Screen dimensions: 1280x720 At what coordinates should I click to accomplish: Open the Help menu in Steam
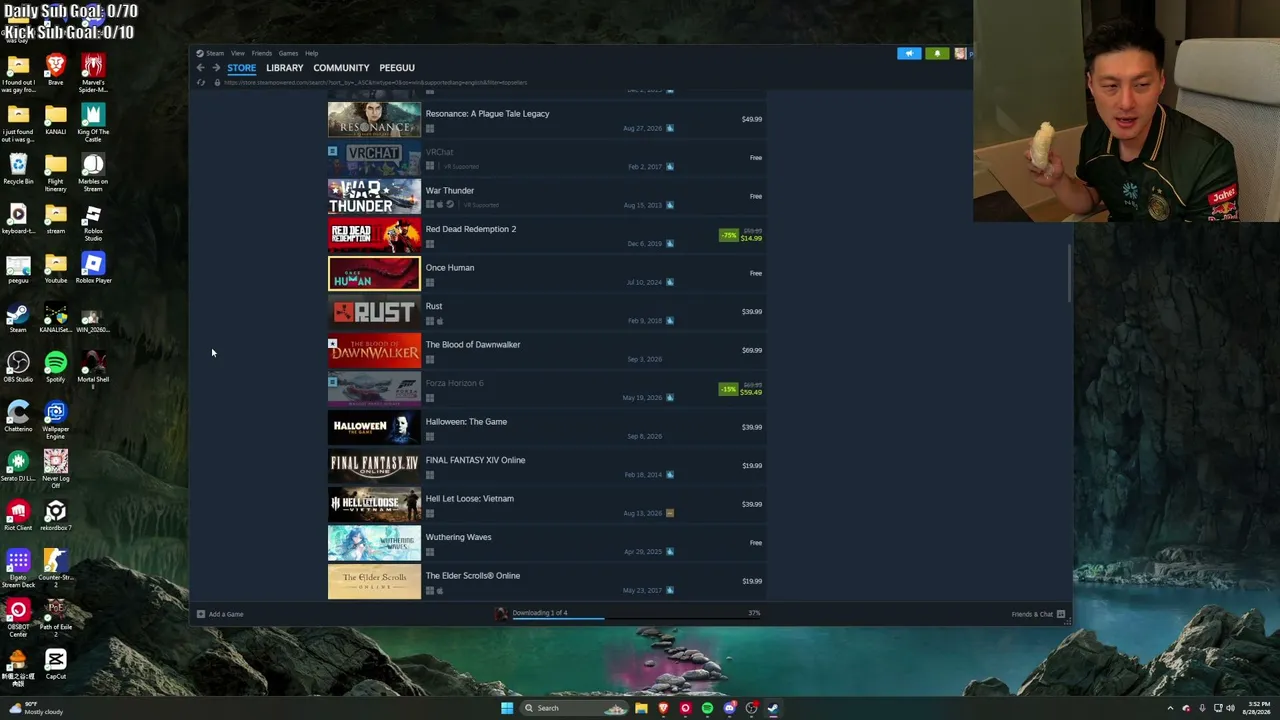(x=311, y=53)
